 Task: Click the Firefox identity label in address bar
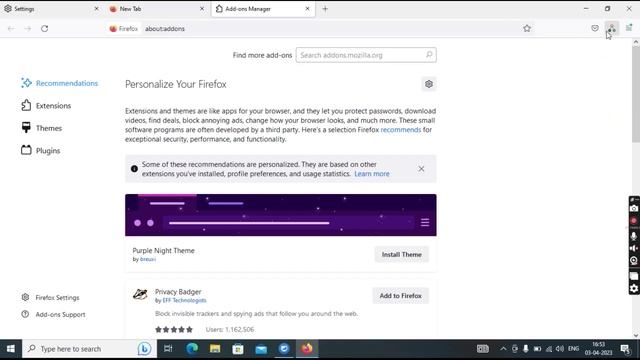124,29
